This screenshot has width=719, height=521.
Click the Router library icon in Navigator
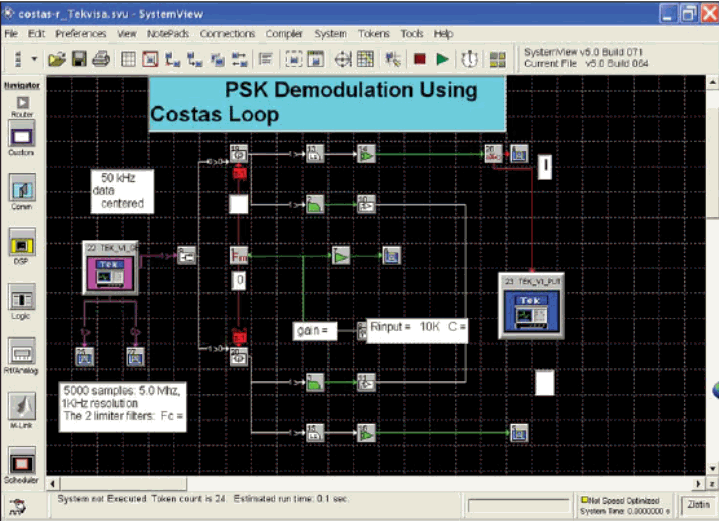tap(21, 103)
